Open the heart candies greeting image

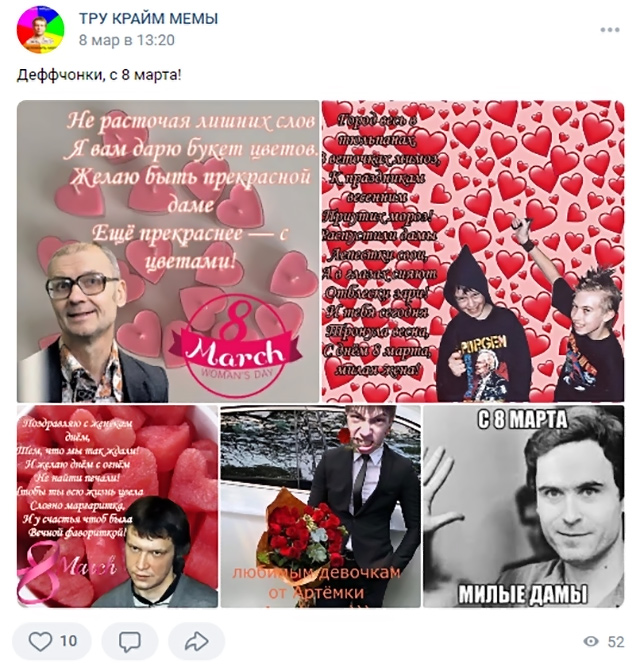(117, 506)
